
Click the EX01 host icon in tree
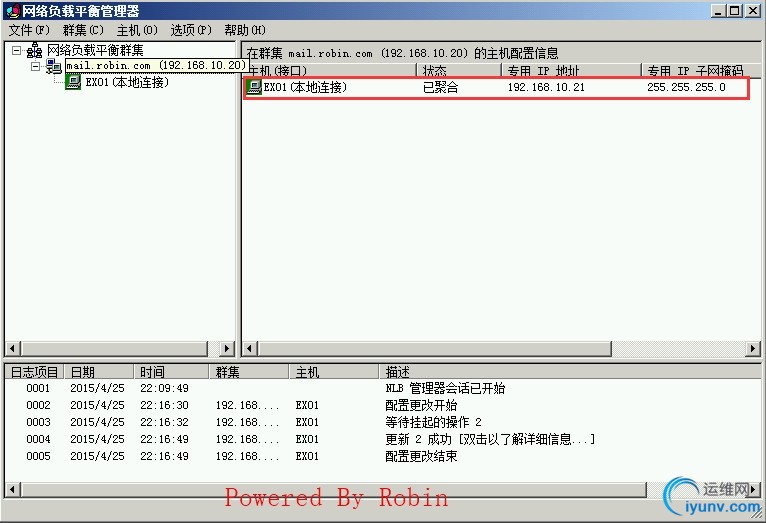tap(73, 82)
